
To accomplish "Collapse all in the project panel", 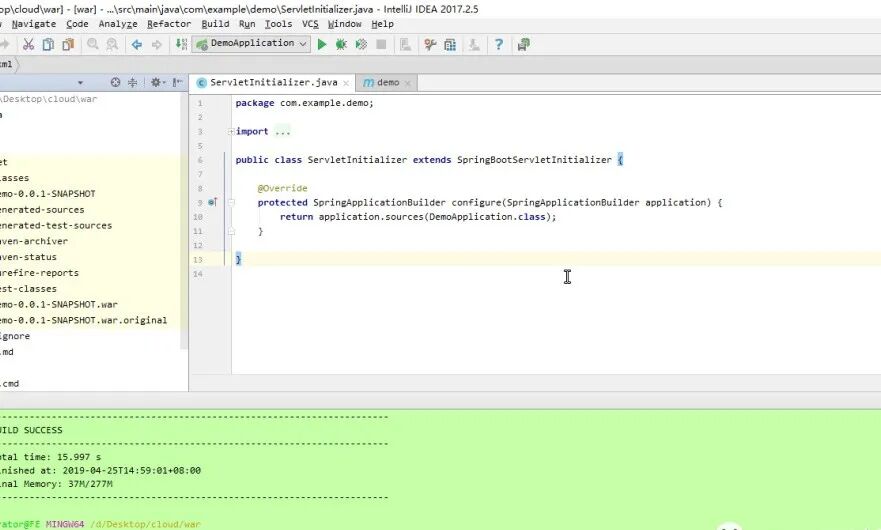I will click(133, 83).
